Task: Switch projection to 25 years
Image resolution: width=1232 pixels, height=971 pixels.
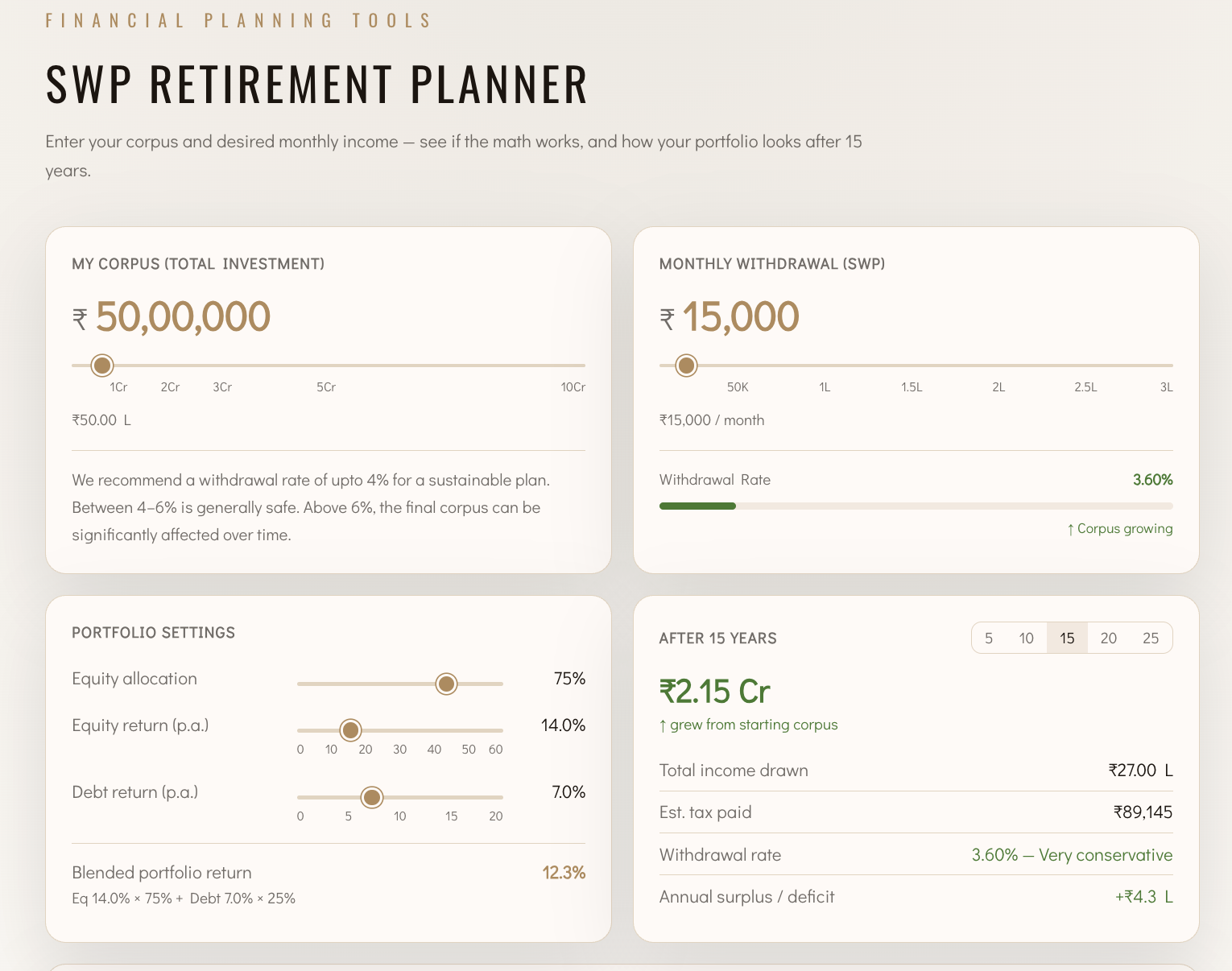Action: click(x=1151, y=638)
